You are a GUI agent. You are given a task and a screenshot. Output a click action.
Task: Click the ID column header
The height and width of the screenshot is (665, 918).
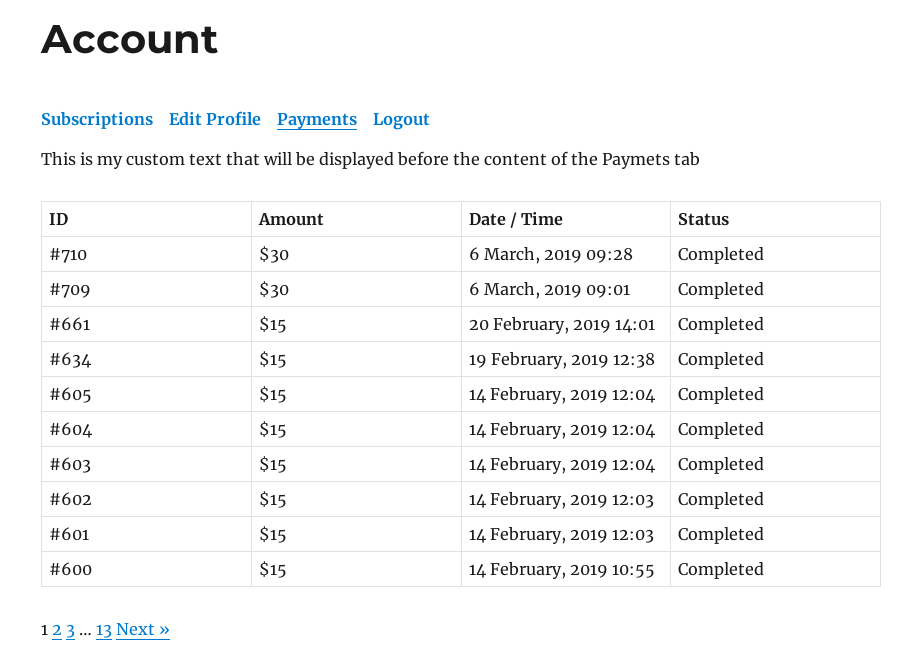pos(59,220)
